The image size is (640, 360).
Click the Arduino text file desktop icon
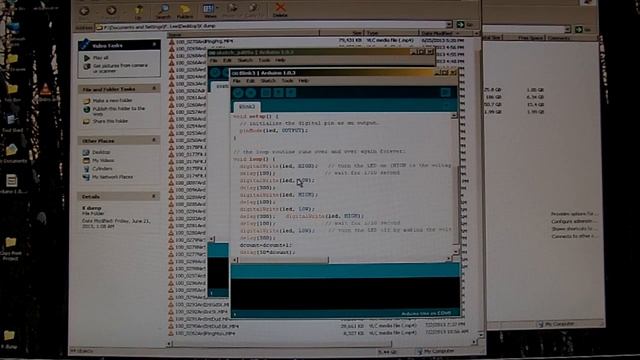(x=11, y=180)
